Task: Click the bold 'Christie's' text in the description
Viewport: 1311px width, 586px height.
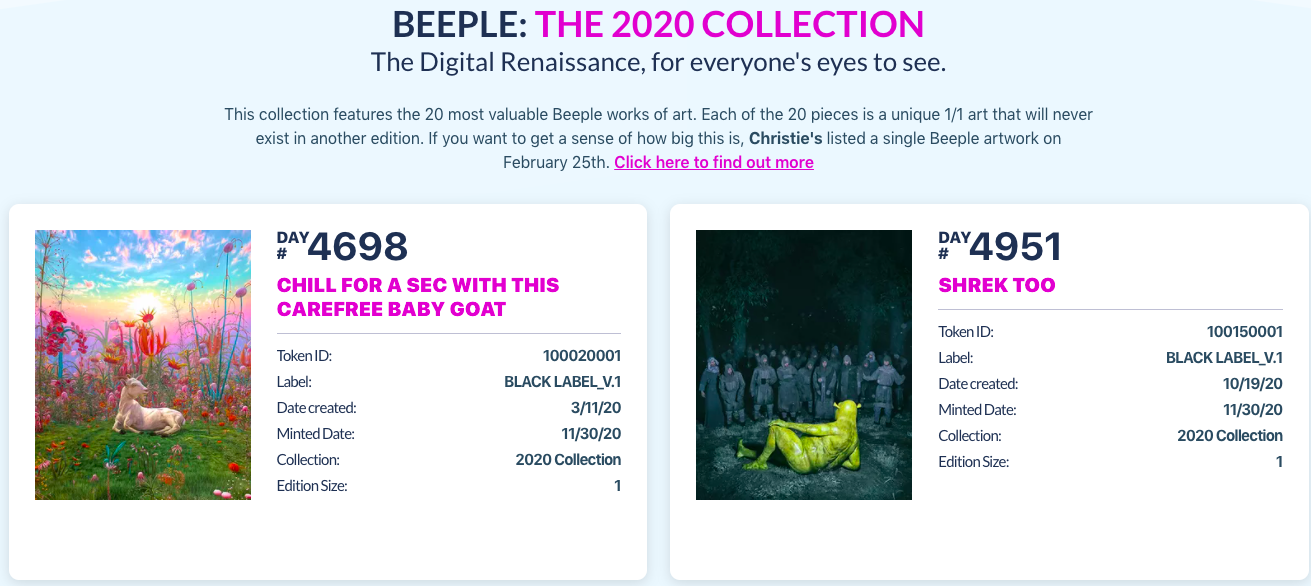Action: 785,138
